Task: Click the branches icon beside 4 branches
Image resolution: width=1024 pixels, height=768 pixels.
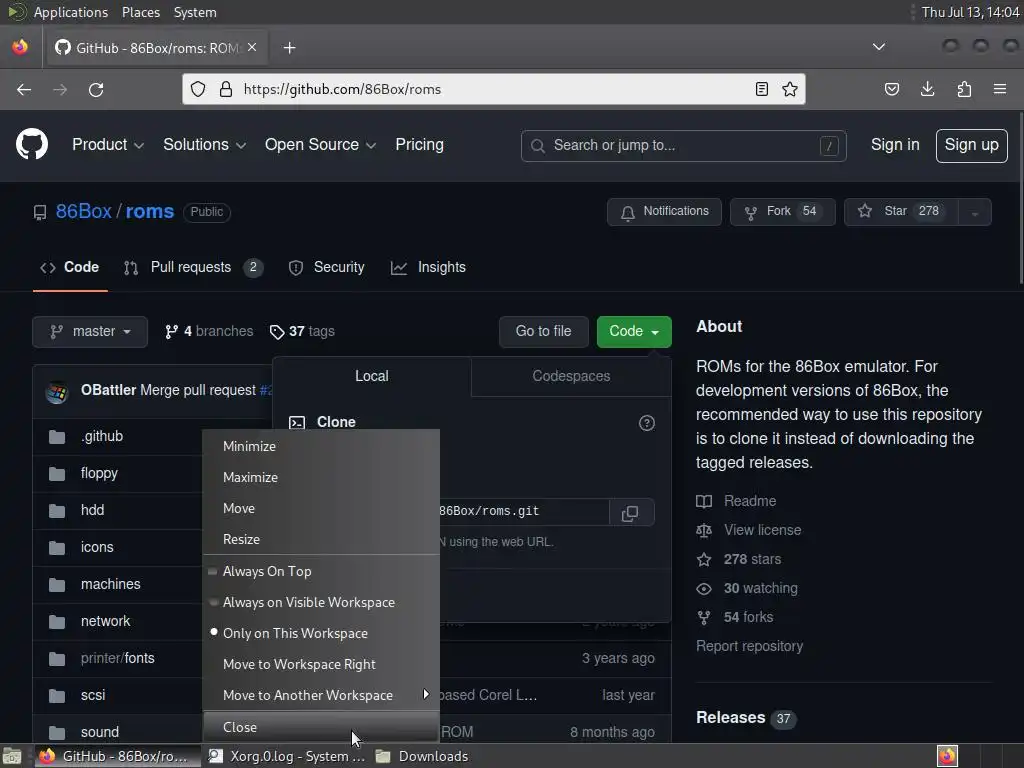Action: pyautogui.click(x=171, y=332)
